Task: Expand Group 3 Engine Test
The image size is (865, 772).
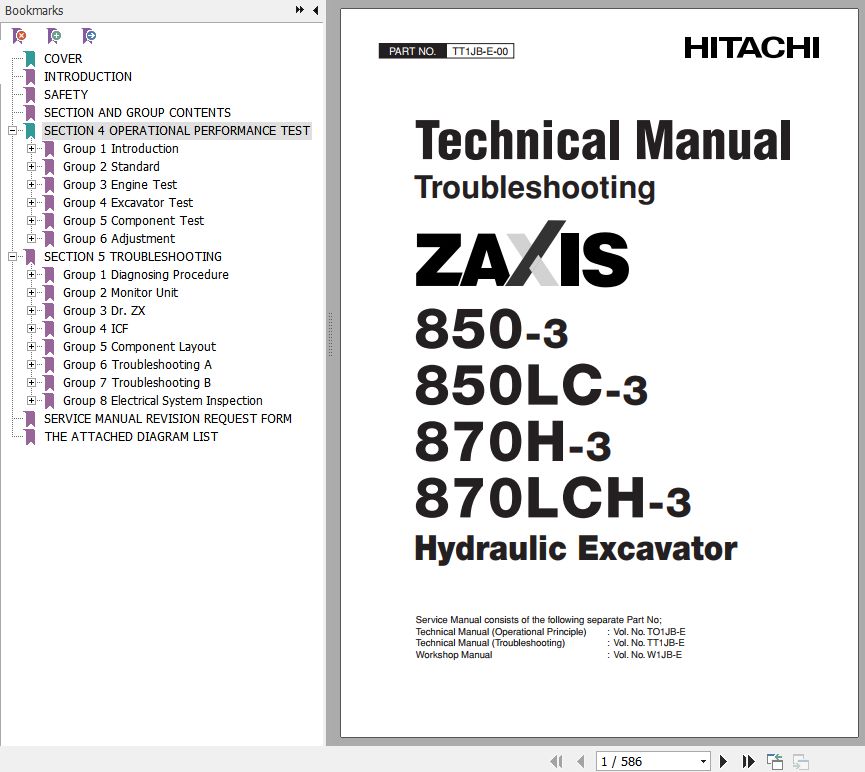Action: [31, 185]
